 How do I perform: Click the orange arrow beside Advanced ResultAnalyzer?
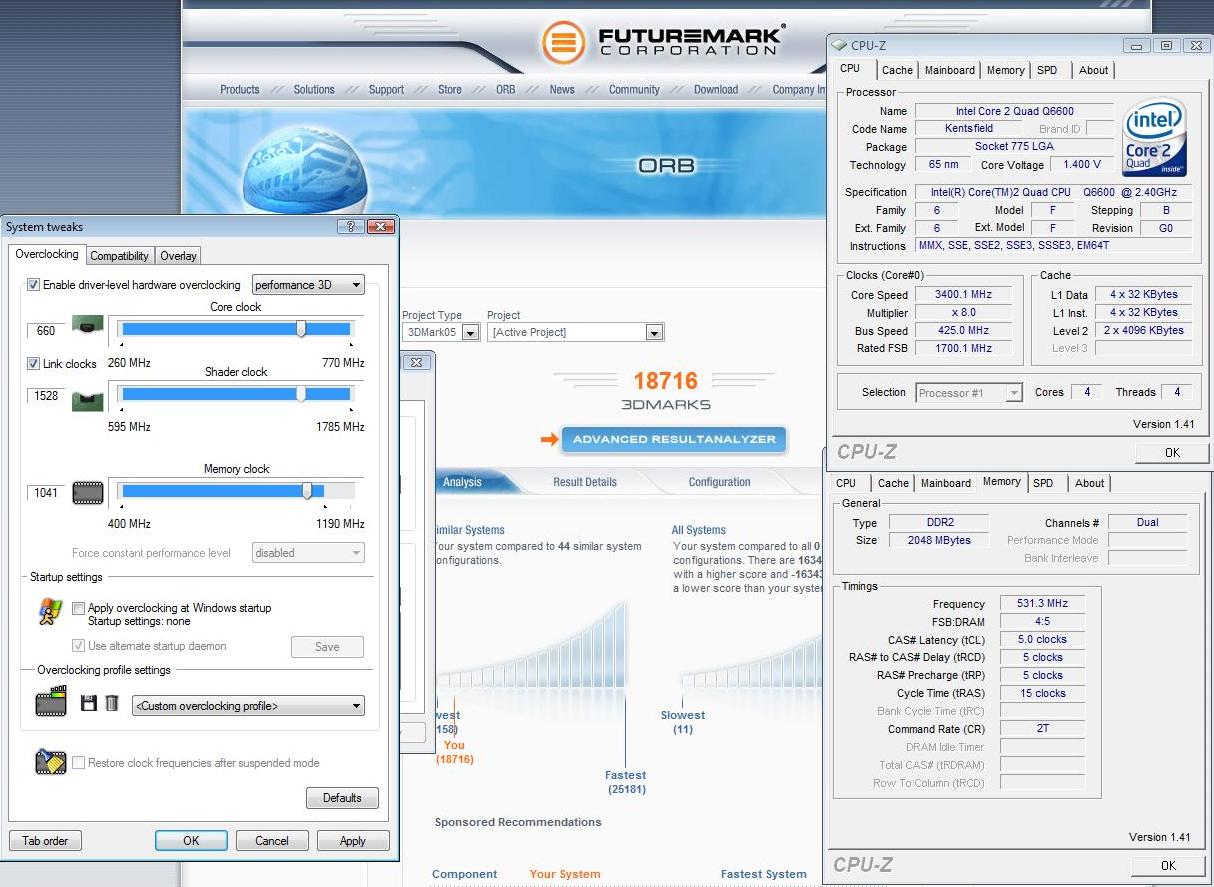(549, 439)
